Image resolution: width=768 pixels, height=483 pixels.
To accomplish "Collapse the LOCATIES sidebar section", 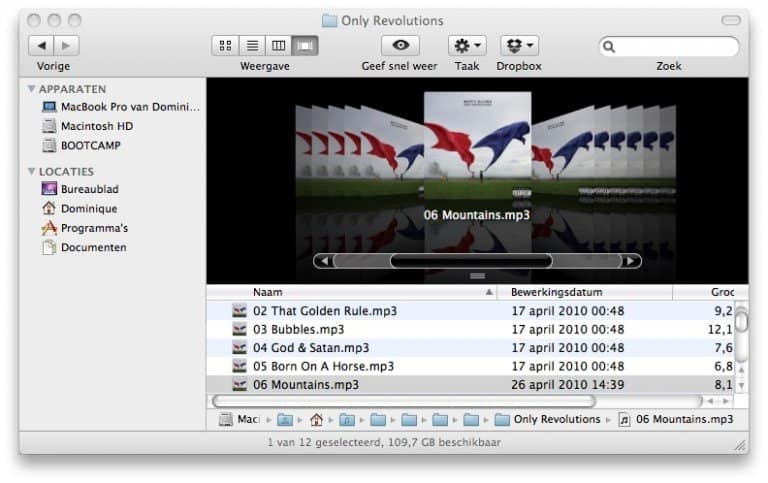I will coord(31,171).
